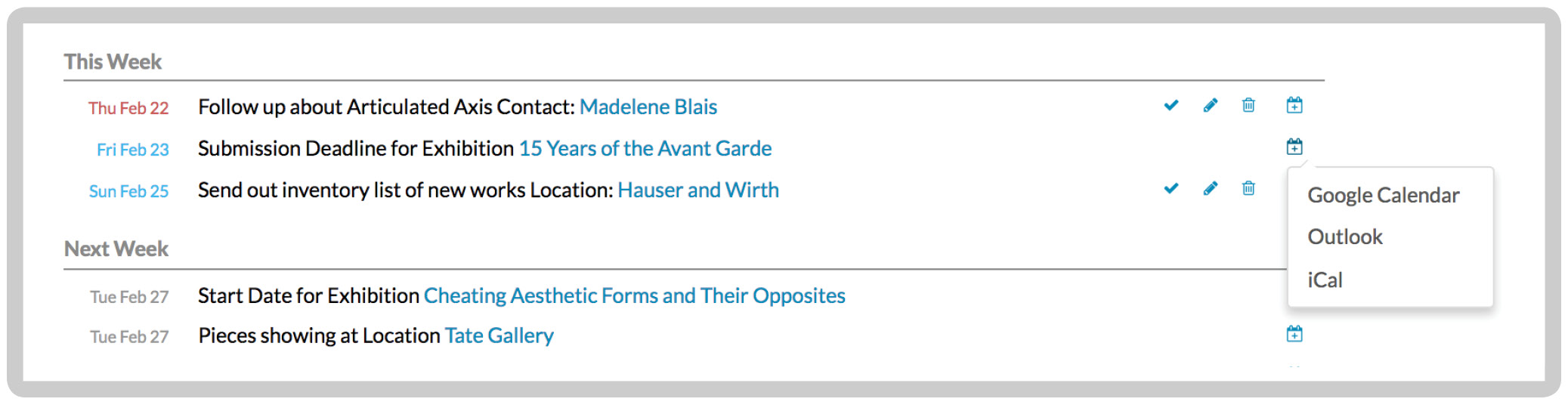
Task: Delete the Thu Feb 22 follow-up reminder
Action: (x=1248, y=106)
